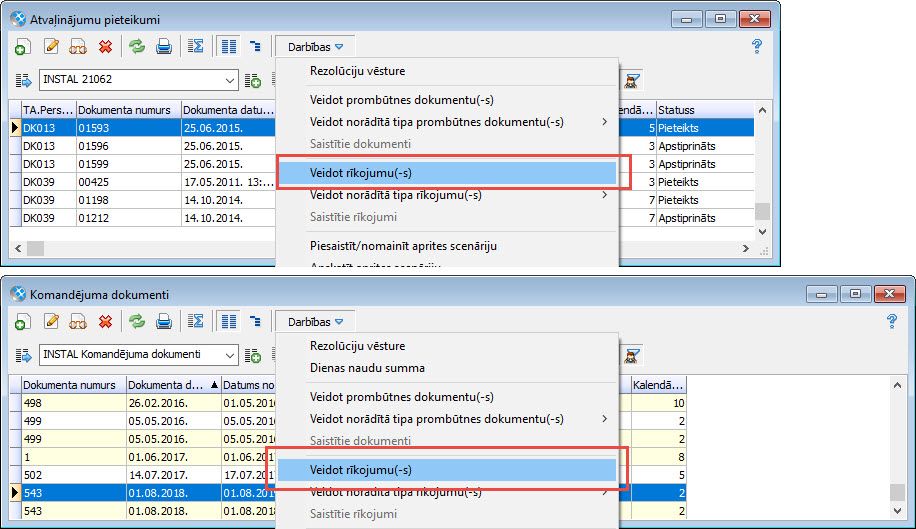The height and width of the screenshot is (529, 916).
Task: Toggle the columns view icon in Atvaļinājumu pieteikumi
Action: [228, 47]
